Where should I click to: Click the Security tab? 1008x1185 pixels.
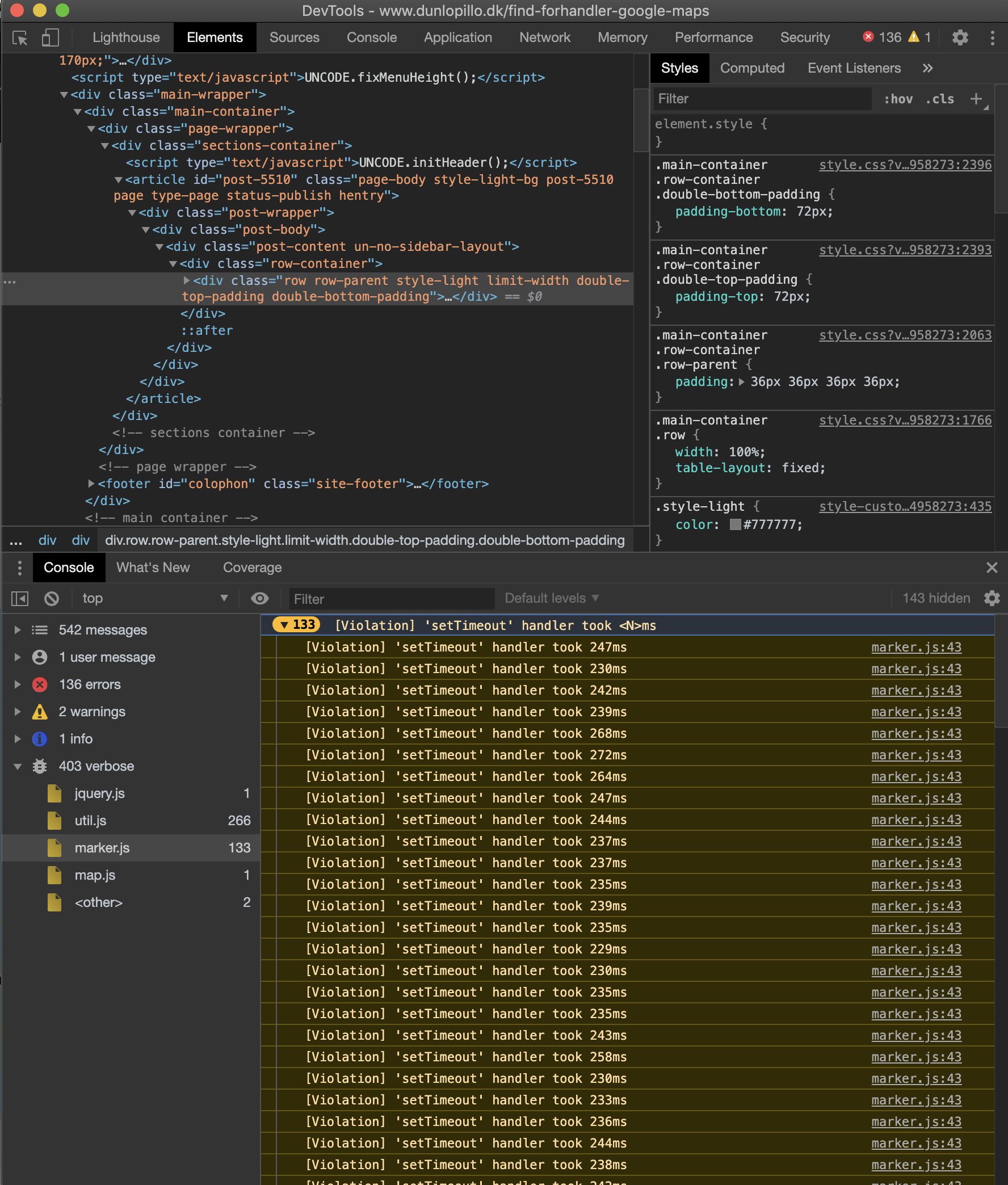805,37
